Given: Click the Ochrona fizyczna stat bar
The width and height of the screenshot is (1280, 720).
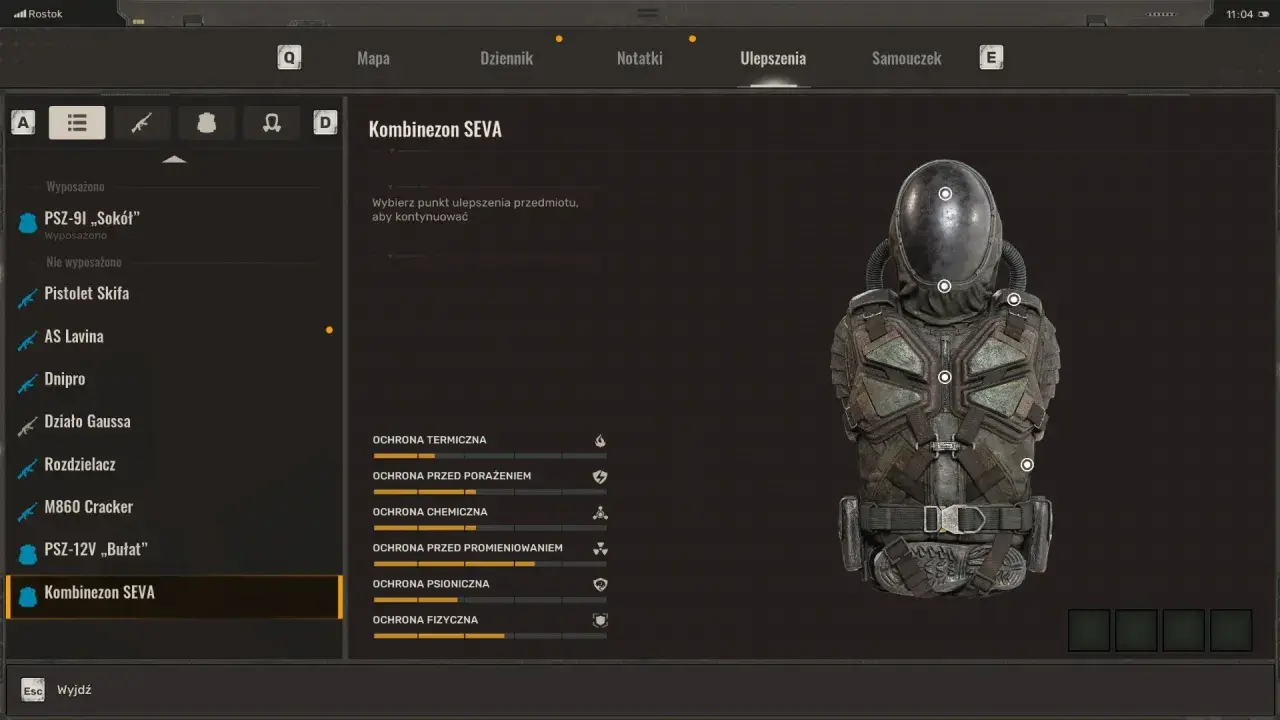Looking at the screenshot, I should point(490,636).
